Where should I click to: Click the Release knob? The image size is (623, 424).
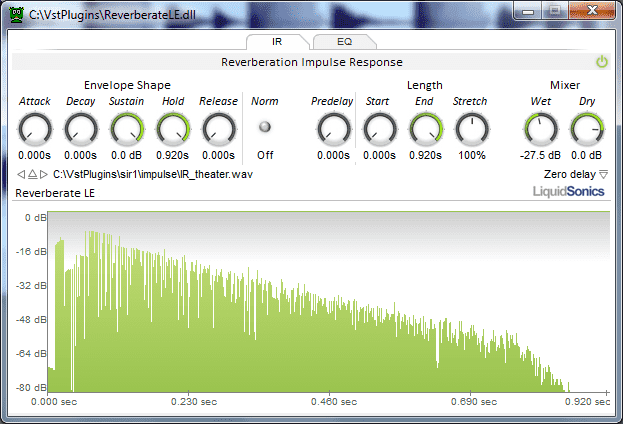click(218, 128)
